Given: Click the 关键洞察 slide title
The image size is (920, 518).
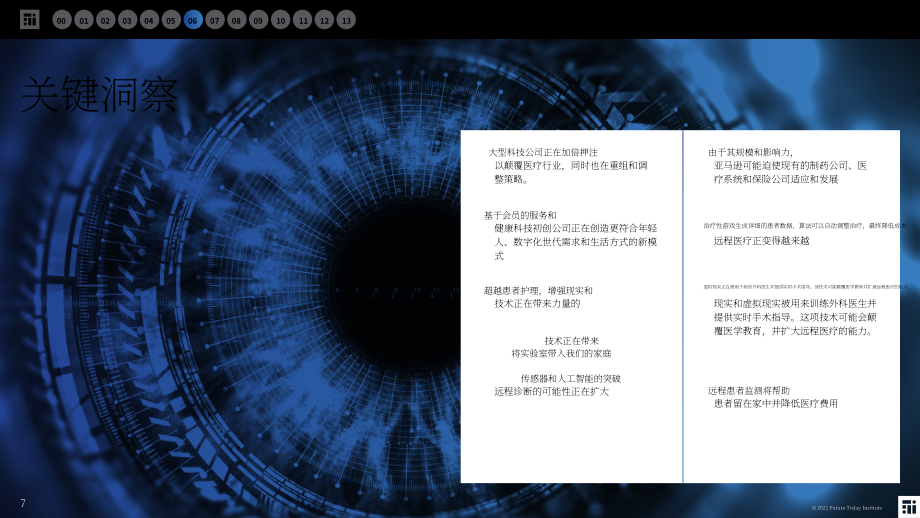Looking at the screenshot, I should [99, 94].
